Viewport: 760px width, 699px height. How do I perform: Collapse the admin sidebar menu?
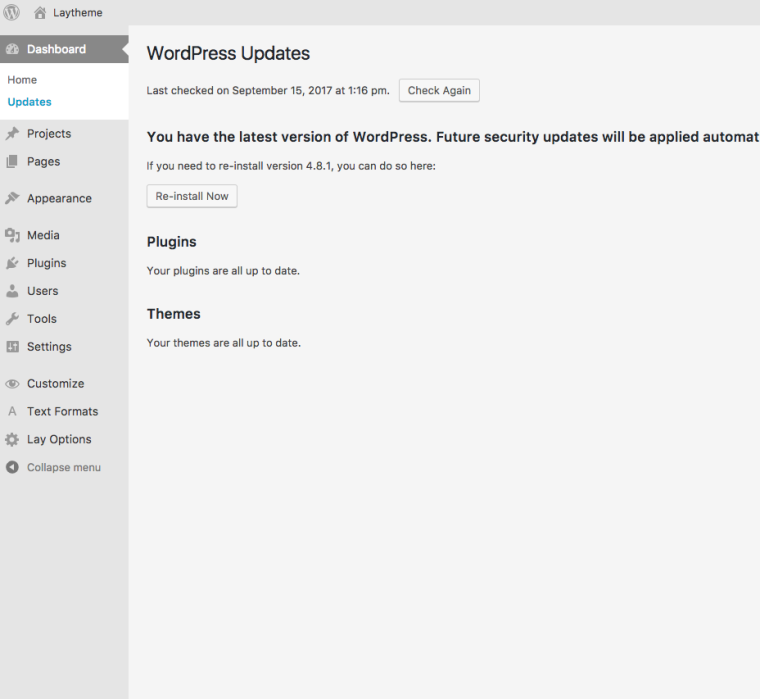[x=63, y=468]
